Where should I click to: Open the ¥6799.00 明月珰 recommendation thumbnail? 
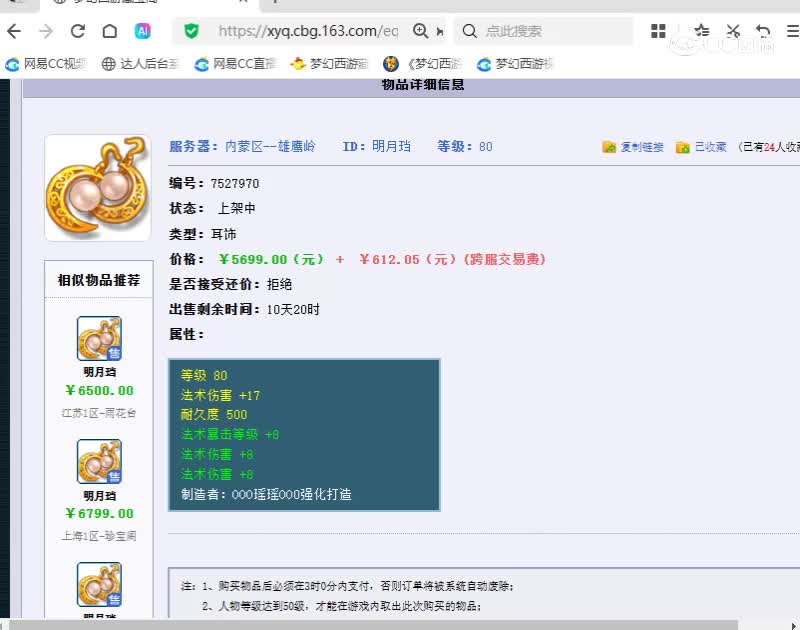pos(99,461)
